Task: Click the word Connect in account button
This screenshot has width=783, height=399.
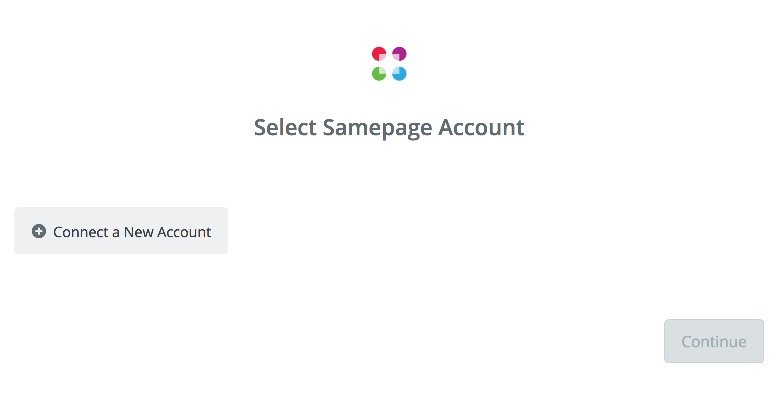Action: point(81,232)
